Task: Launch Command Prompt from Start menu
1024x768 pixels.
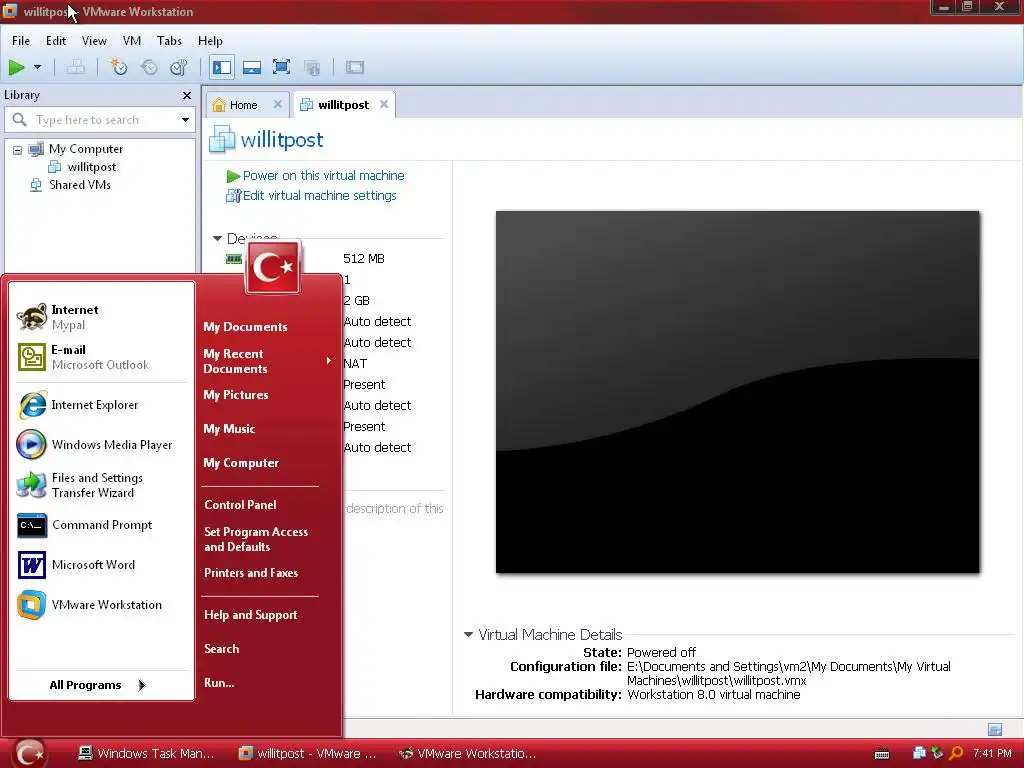Action: [x=102, y=525]
